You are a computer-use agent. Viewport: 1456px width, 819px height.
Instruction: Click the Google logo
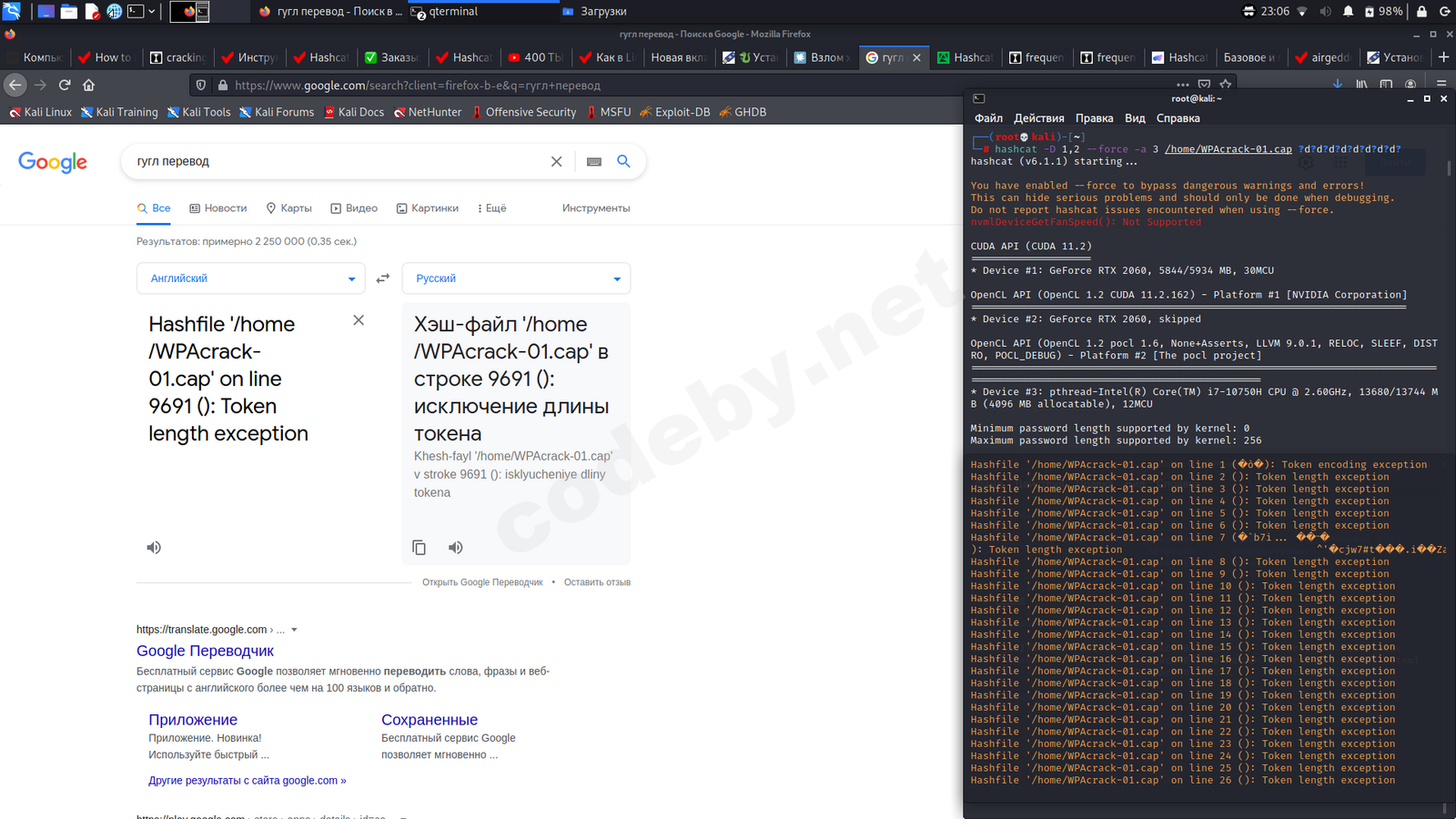pyautogui.click(x=53, y=162)
